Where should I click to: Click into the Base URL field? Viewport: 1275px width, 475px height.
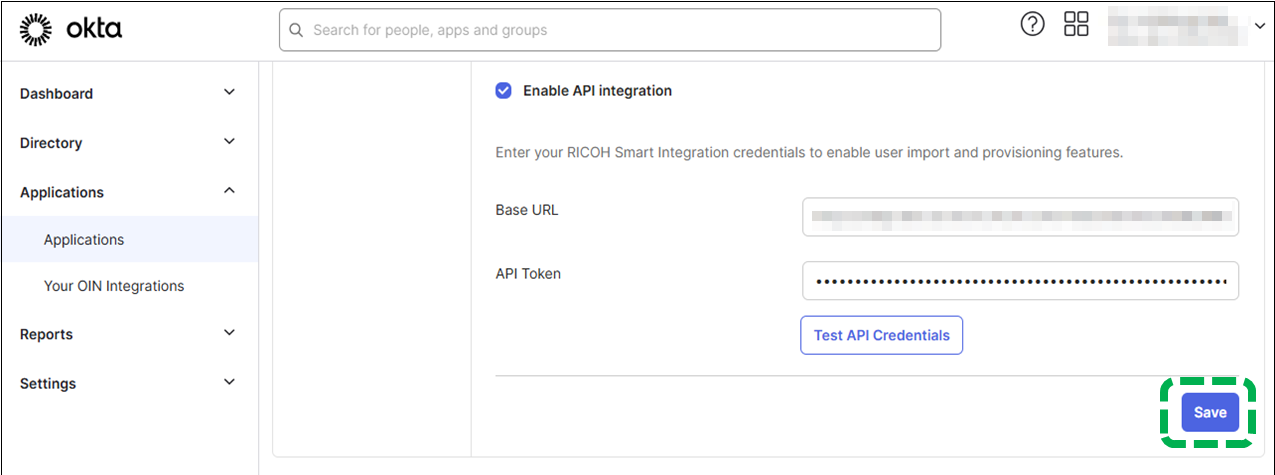click(1020, 216)
